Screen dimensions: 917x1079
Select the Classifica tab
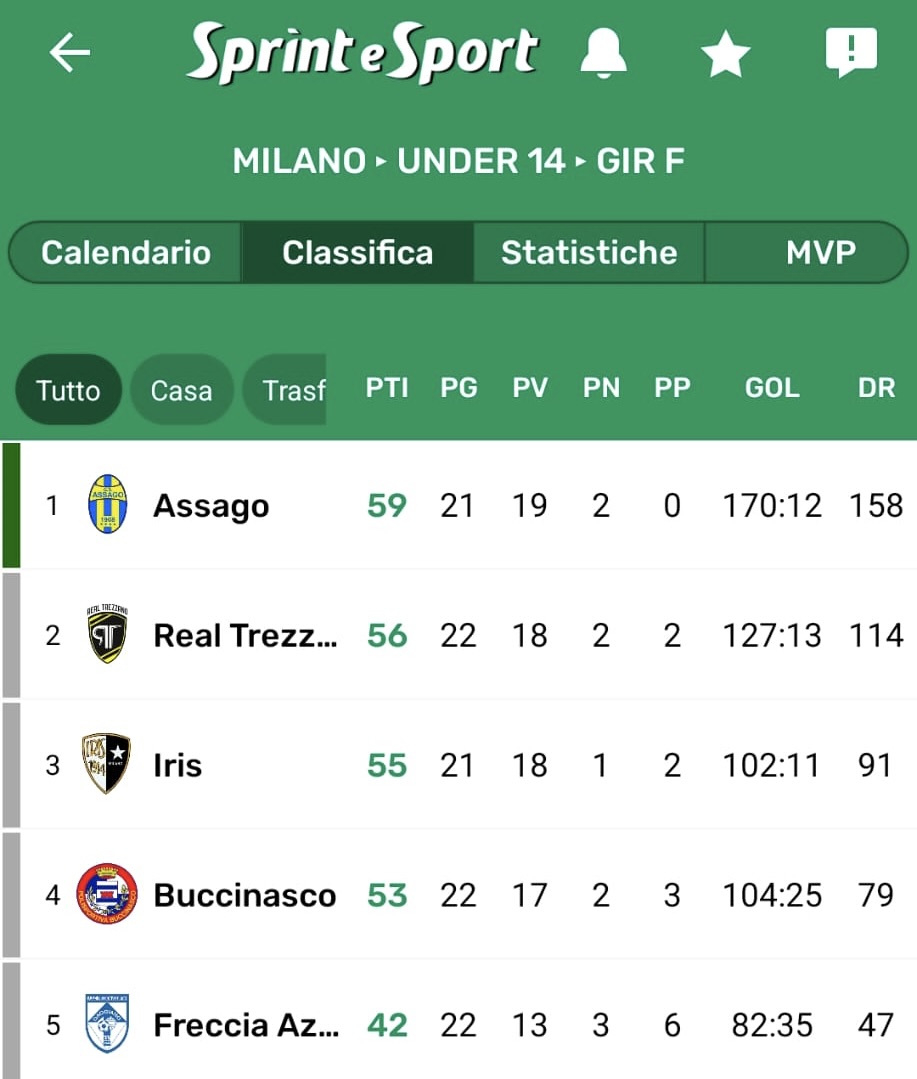tap(357, 252)
